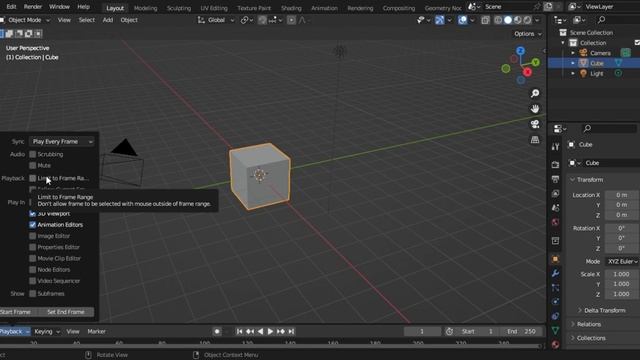Jump to the first frame
This screenshot has width=640, height=360.
click(x=240, y=331)
